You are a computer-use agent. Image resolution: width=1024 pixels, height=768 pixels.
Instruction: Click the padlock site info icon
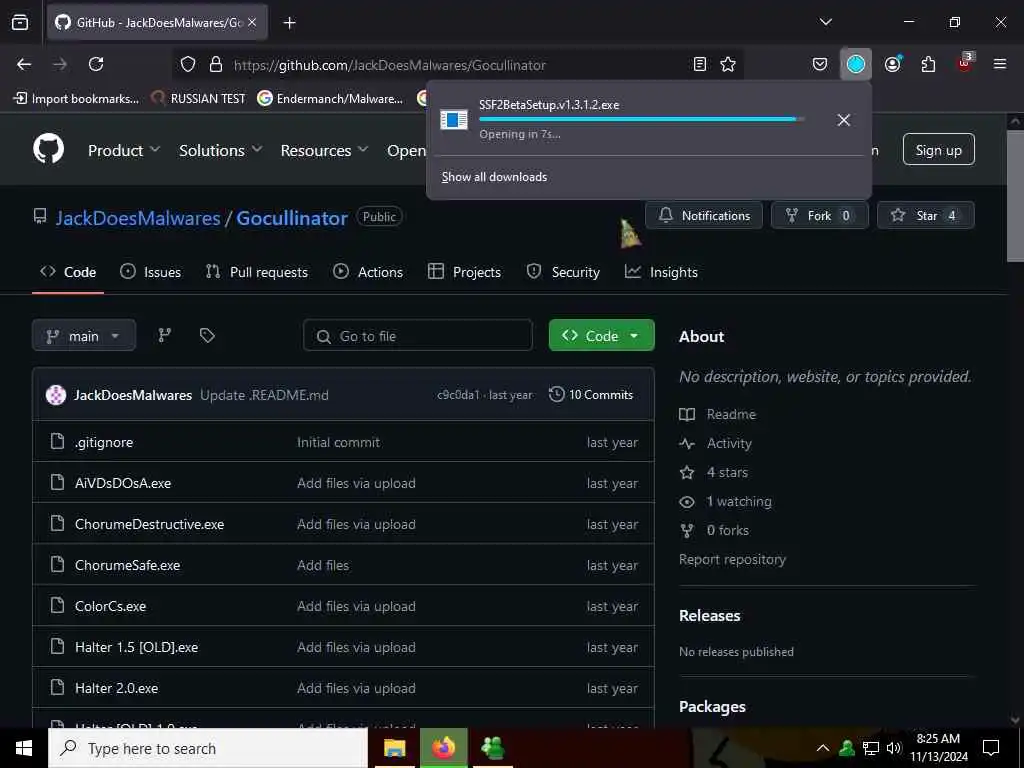click(216, 64)
